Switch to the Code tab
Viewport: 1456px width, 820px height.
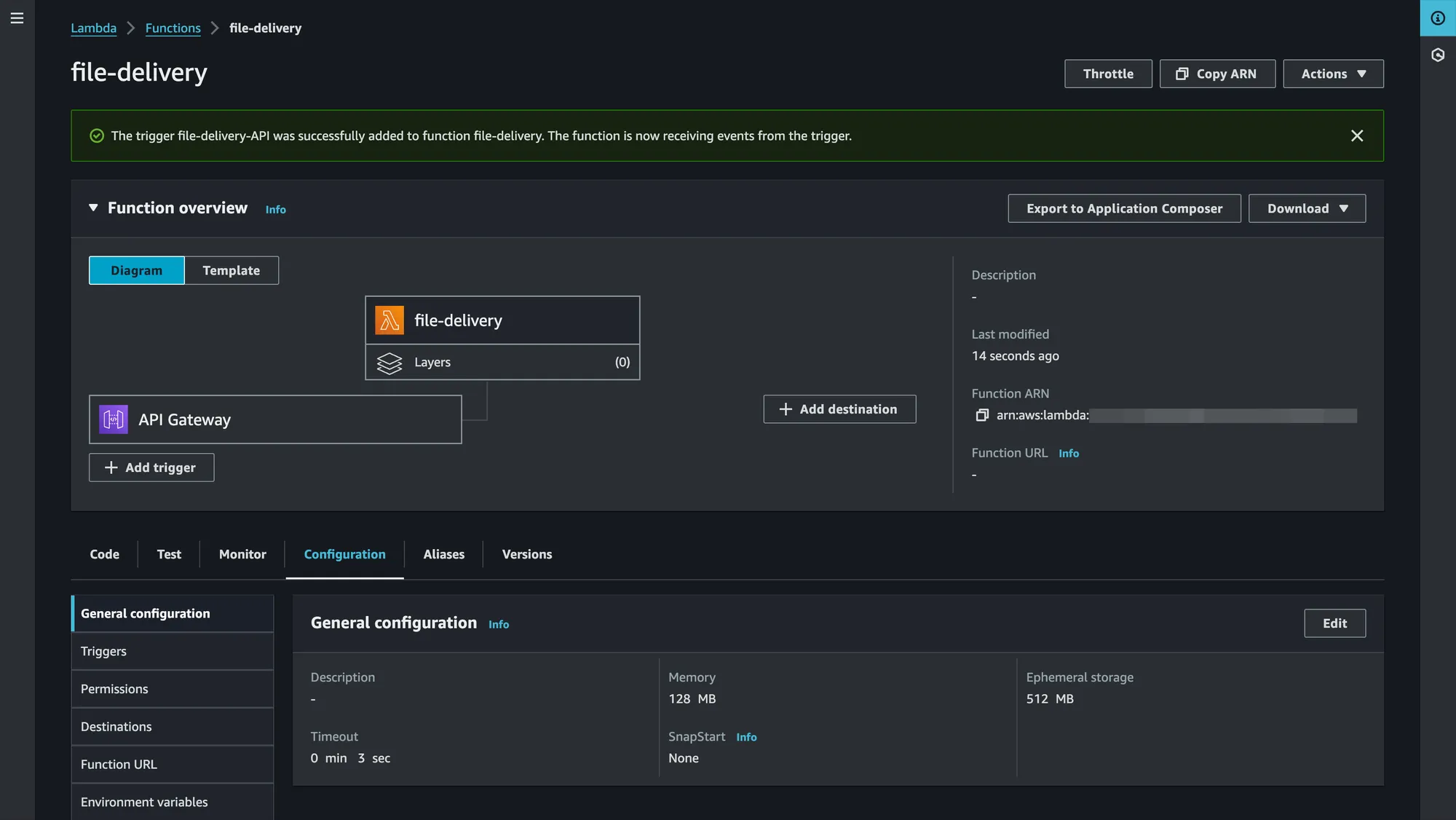[x=104, y=554]
